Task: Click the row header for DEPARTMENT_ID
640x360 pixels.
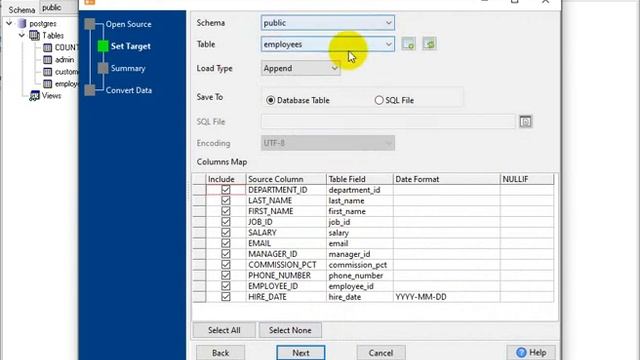Action: [199, 190]
